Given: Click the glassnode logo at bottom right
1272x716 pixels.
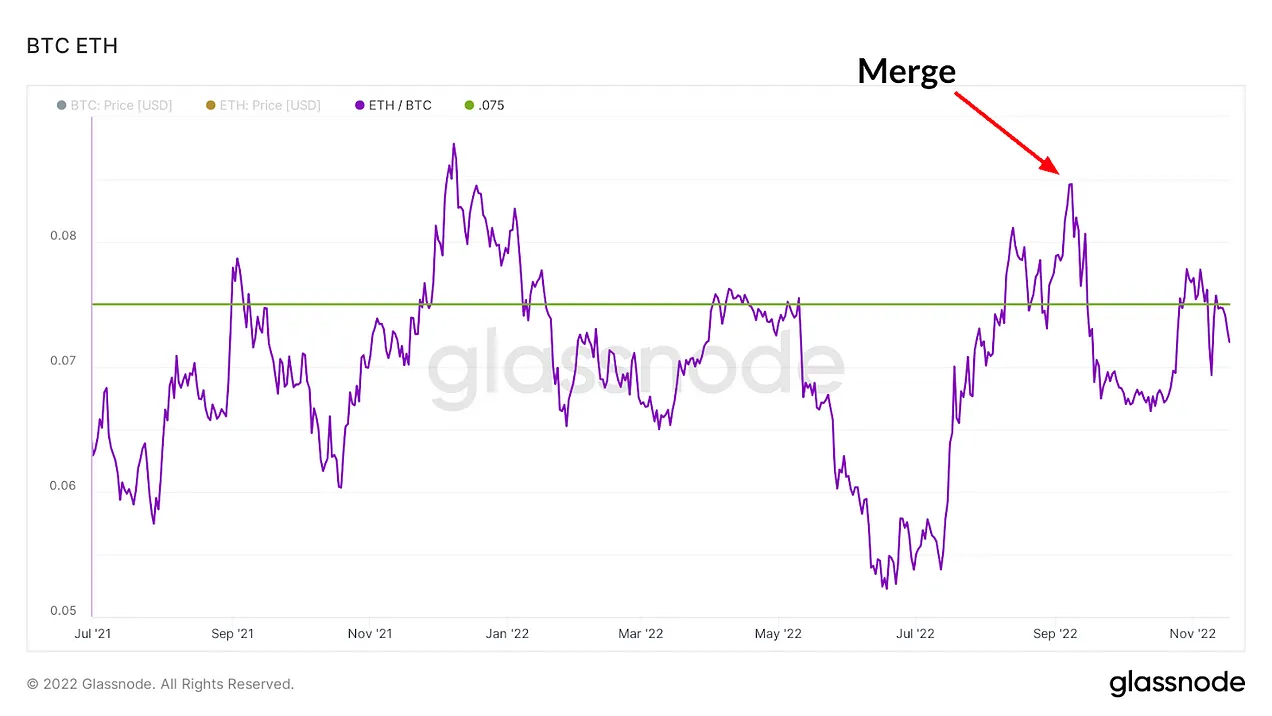Looking at the screenshot, I should pyautogui.click(x=1177, y=684).
